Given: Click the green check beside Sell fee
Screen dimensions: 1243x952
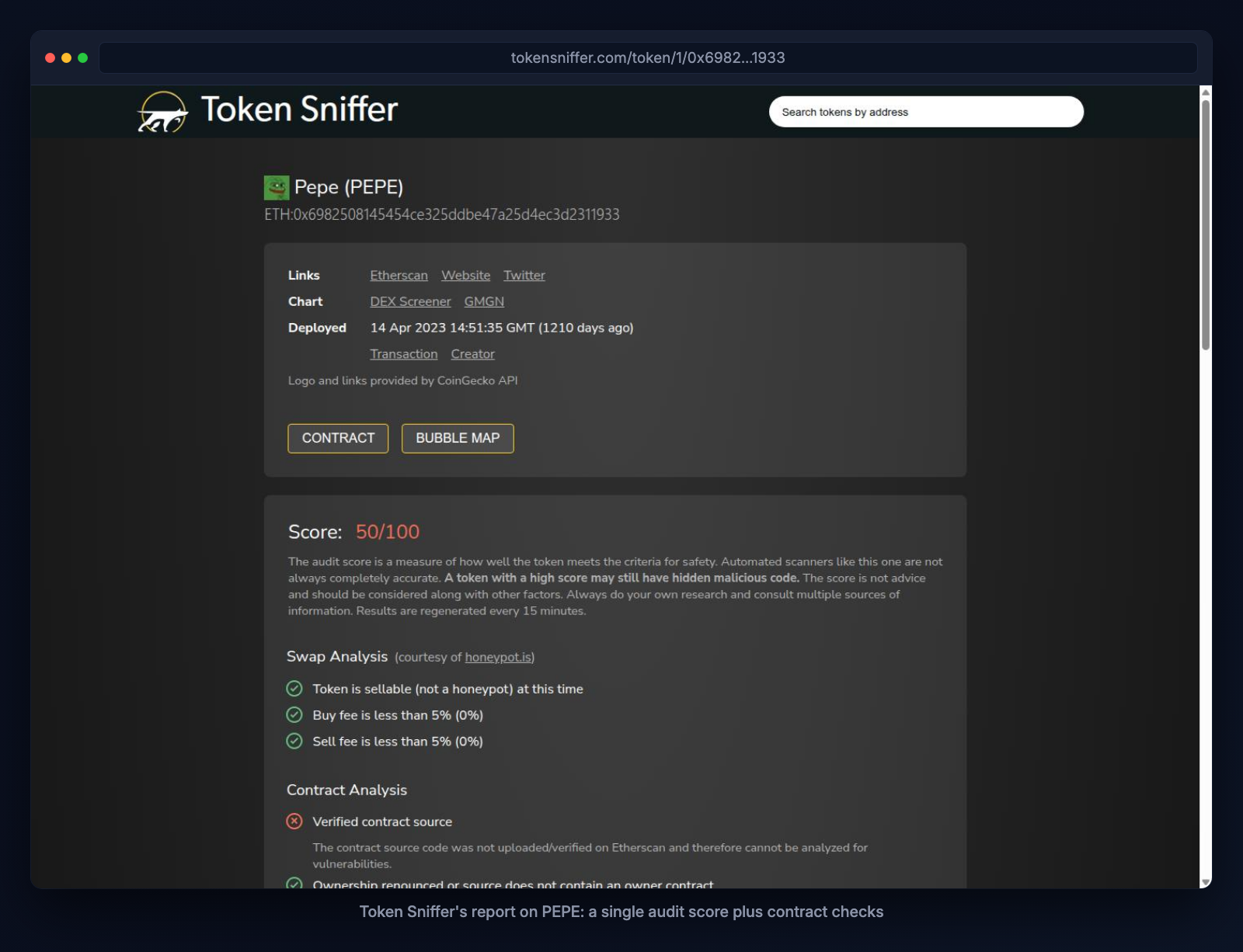Looking at the screenshot, I should tap(294, 741).
